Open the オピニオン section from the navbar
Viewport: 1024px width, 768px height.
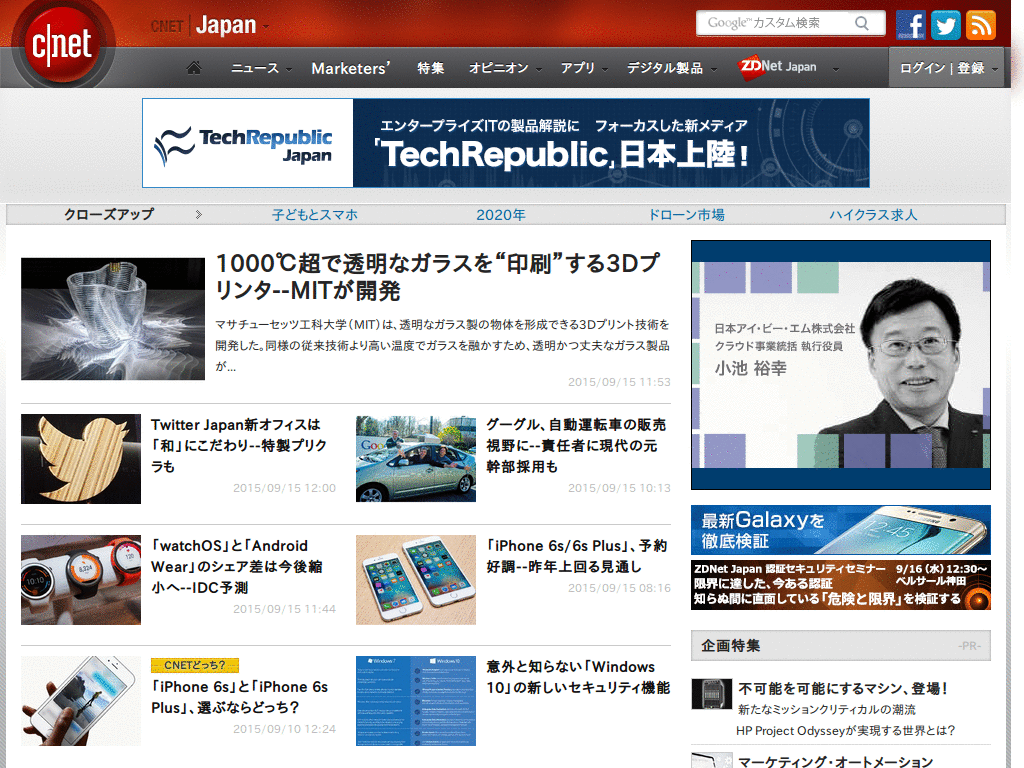pos(497,68)
